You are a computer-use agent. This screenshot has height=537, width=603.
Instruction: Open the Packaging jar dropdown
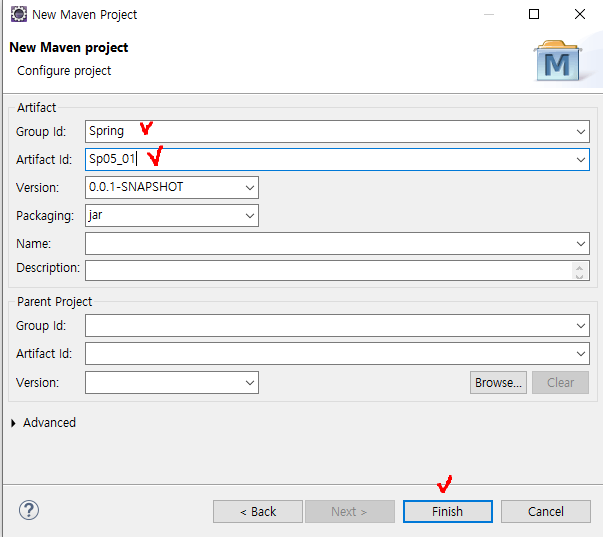250,216
